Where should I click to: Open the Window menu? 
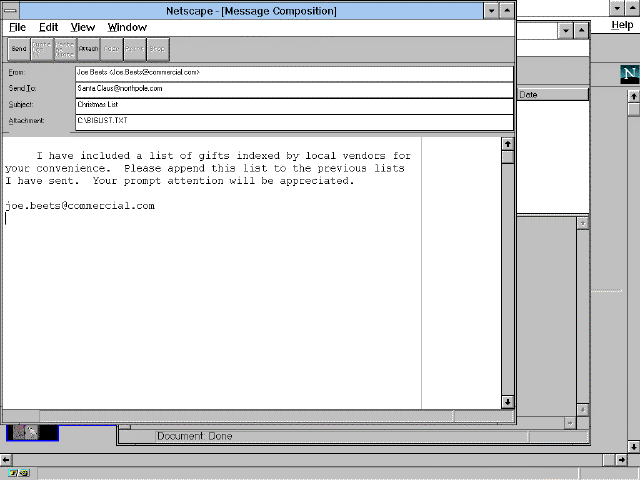[127, 27]
